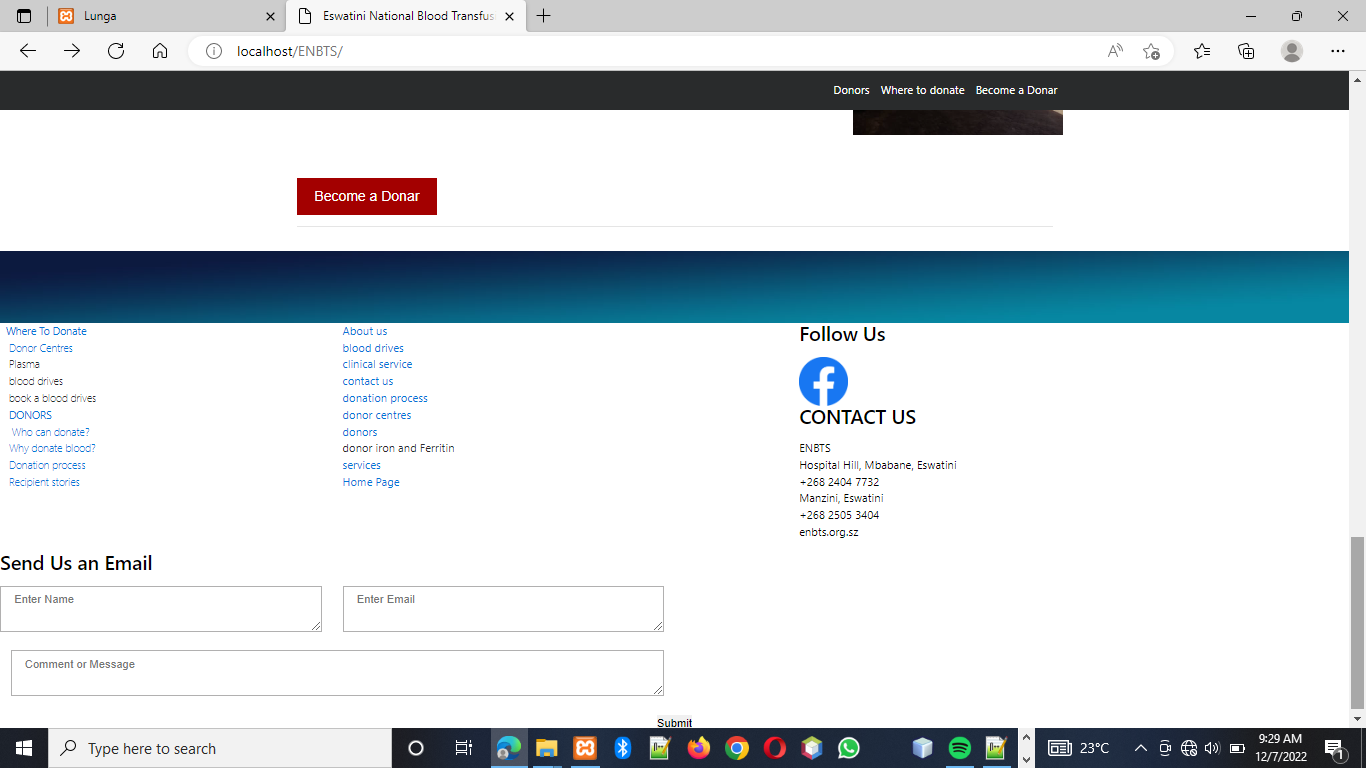This screenshot has height=768, width=1366.
Task: Open a new browser tab
Action: point(543,16)
